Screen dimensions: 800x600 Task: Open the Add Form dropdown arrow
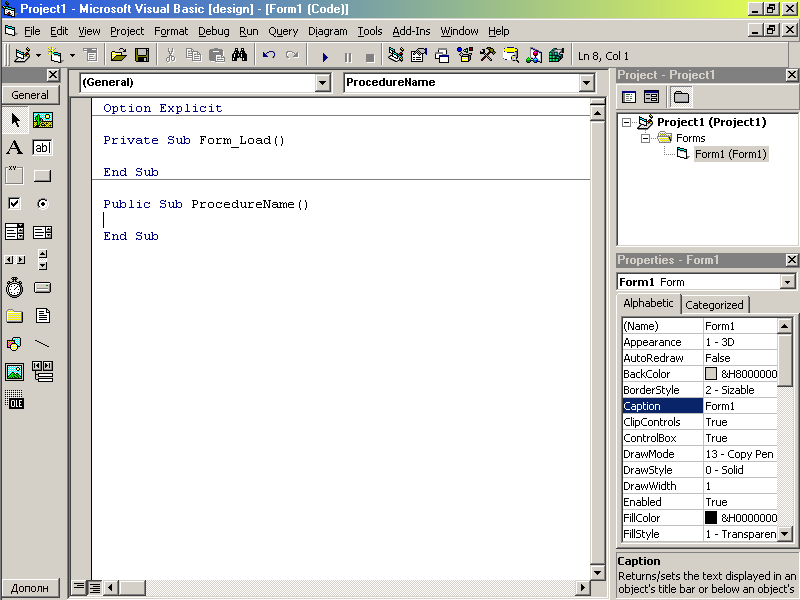72,55
